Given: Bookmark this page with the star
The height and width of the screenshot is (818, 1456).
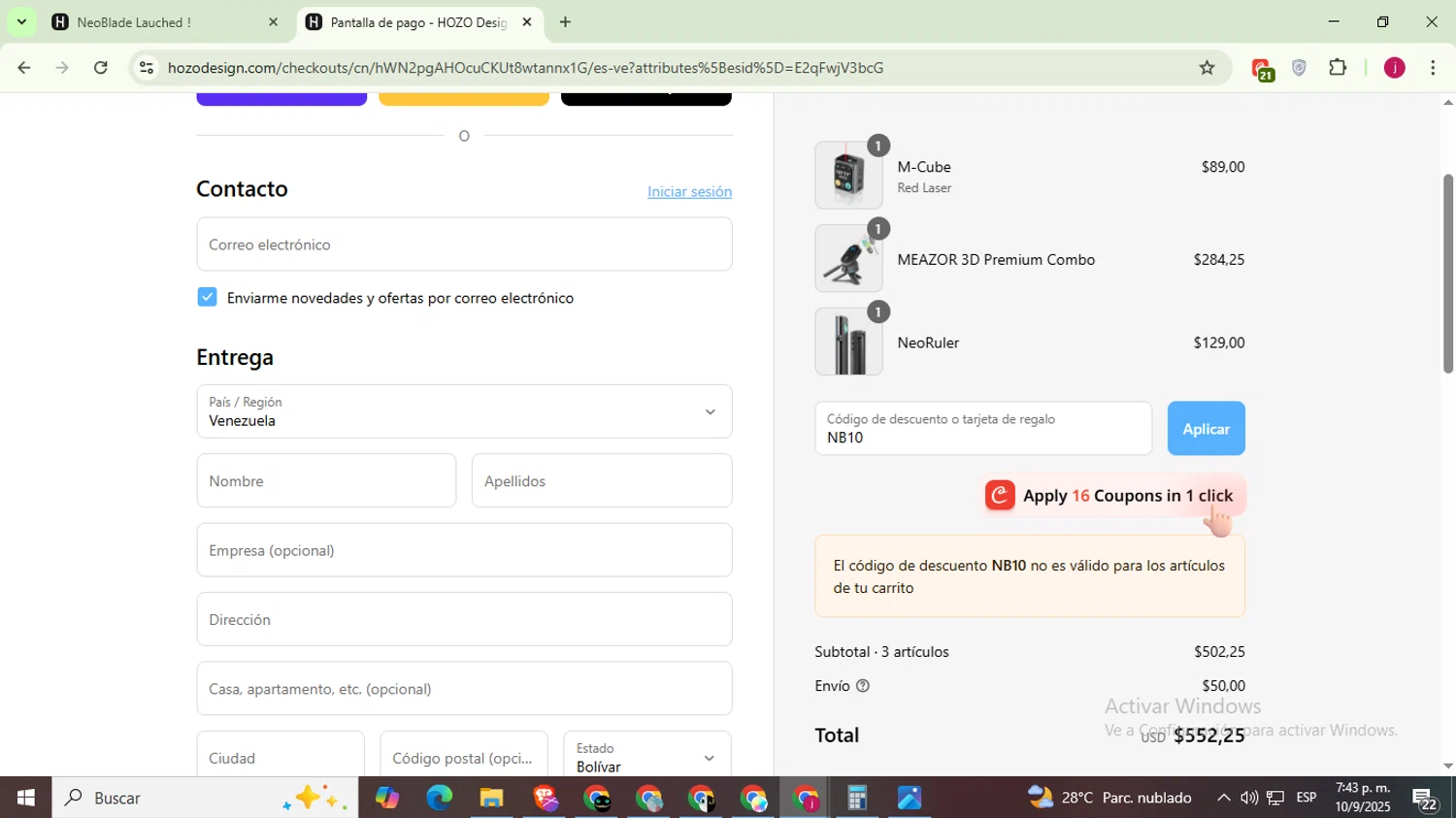Looking at the screenshot, I should (1207, 68).
